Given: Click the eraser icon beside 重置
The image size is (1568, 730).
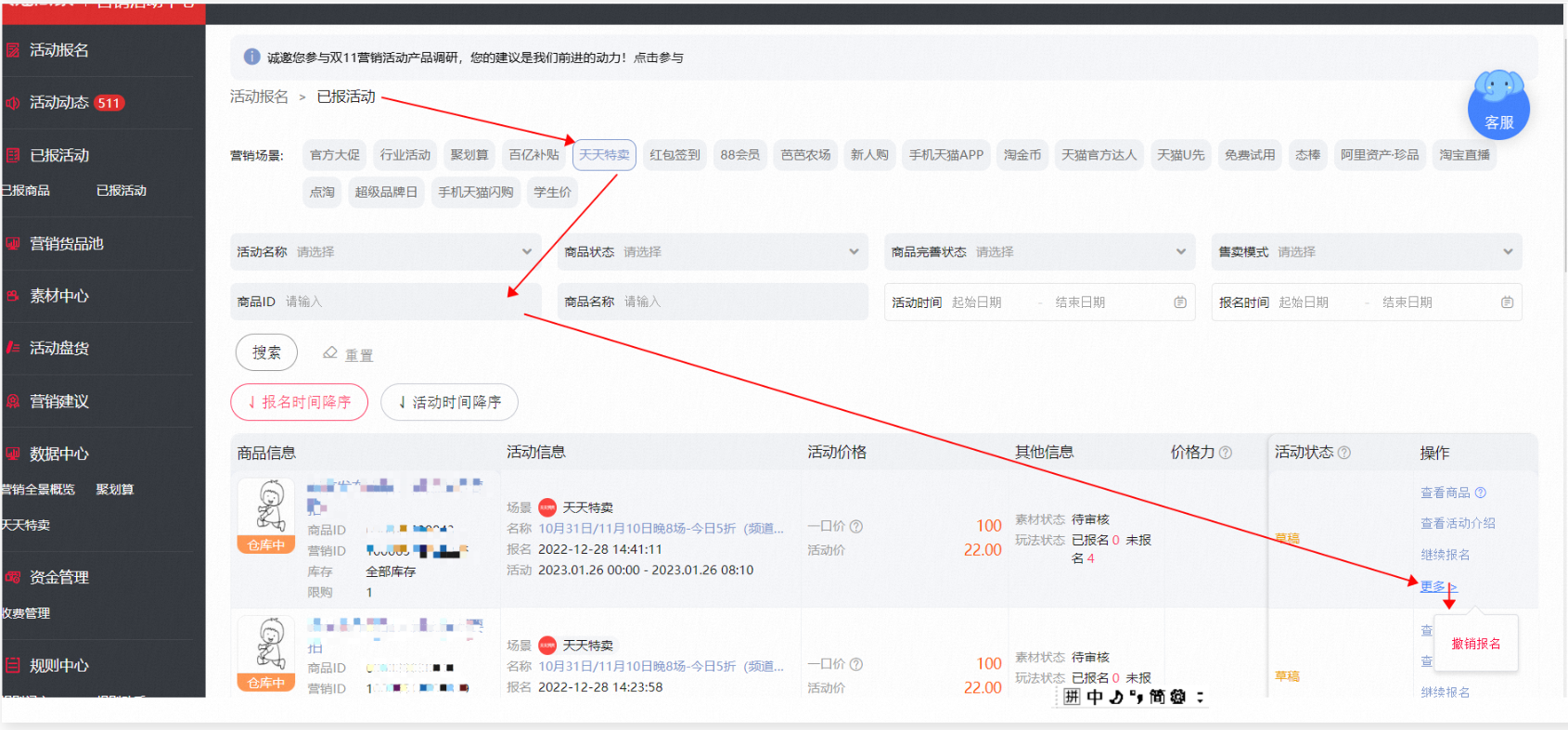Looking at the screenshot, I should (x=329, y=352).
